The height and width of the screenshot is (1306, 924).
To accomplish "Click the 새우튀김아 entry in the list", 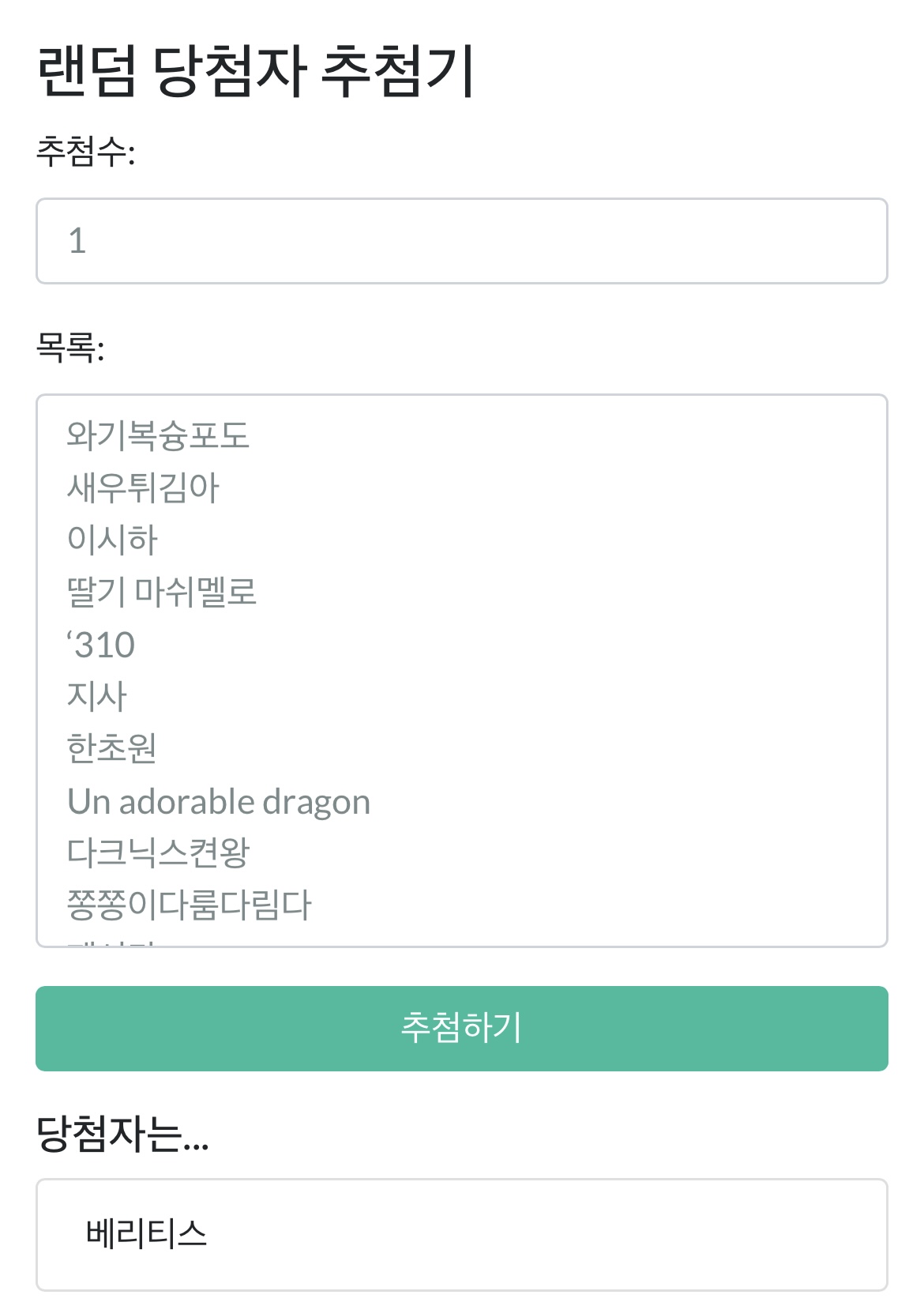I will click(143, 487).
